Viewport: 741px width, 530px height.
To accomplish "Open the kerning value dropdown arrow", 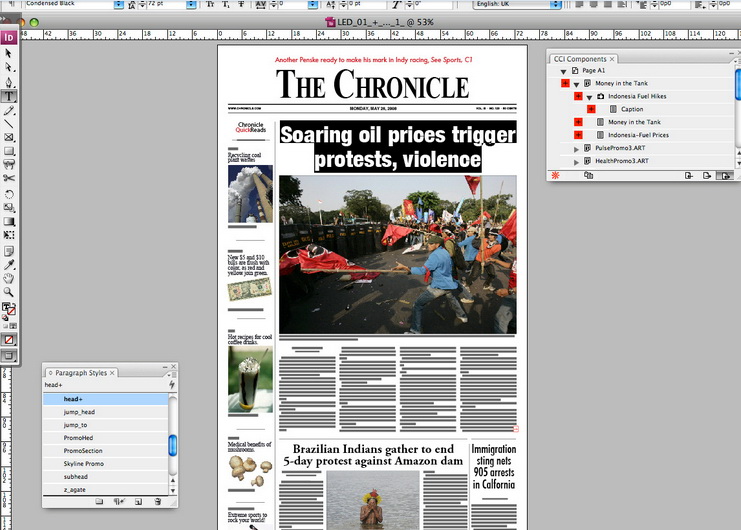I will pyautogui.click(x=313, y=5).
